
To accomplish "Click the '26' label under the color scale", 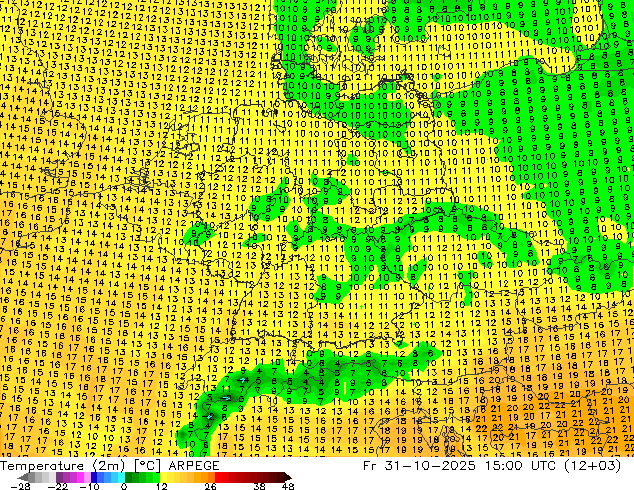I will 210,486.
